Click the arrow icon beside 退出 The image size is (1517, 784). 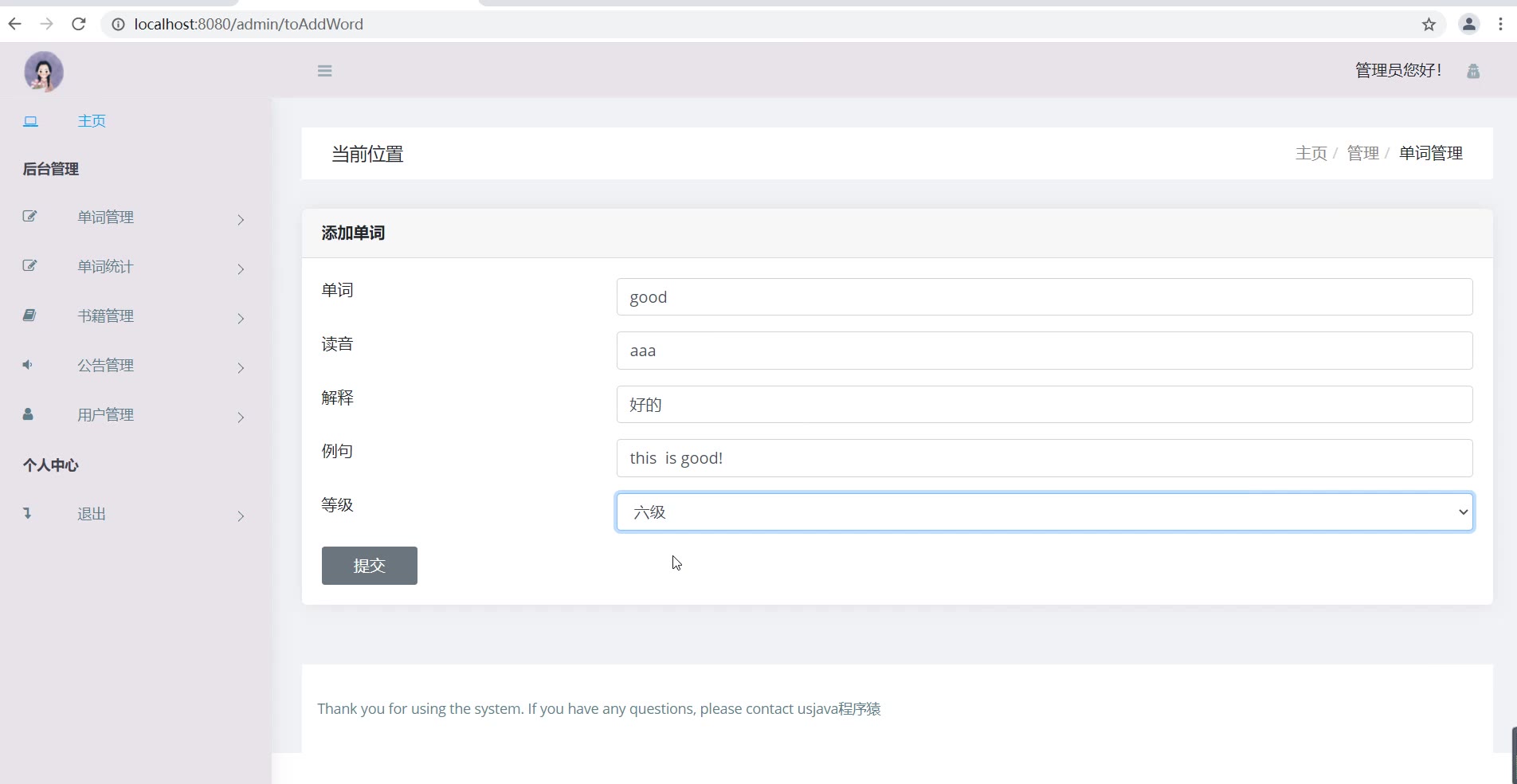pyautogui.click(x=27, y=513)
